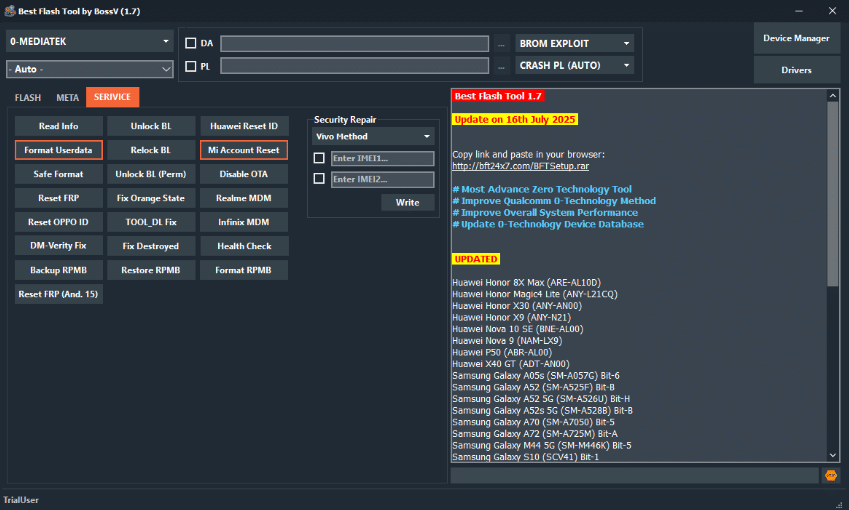Click the Unlock BL (Perm) button
This screenshot has height=510, width=849.
pyautogui.click(x=151, y=174)
